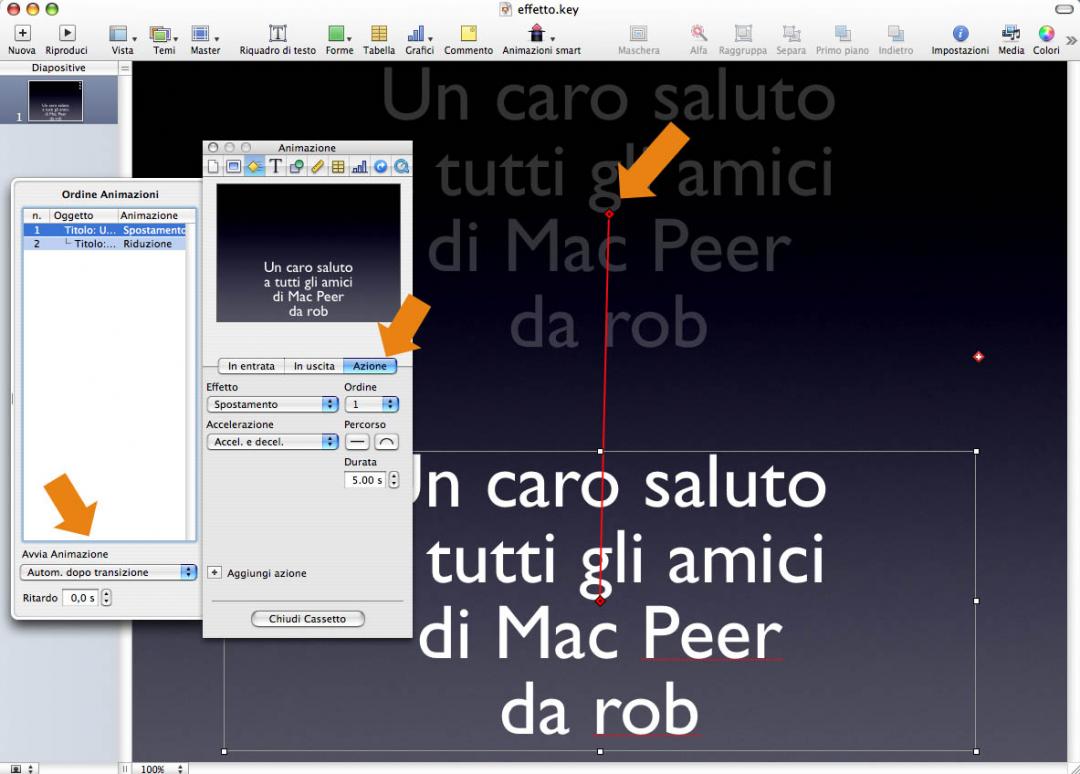This screenshot has height=774, width=1080.
Task: Open the Effetto Spostamento dropdown
Action: pyautogui.click(x=272, y=404)
